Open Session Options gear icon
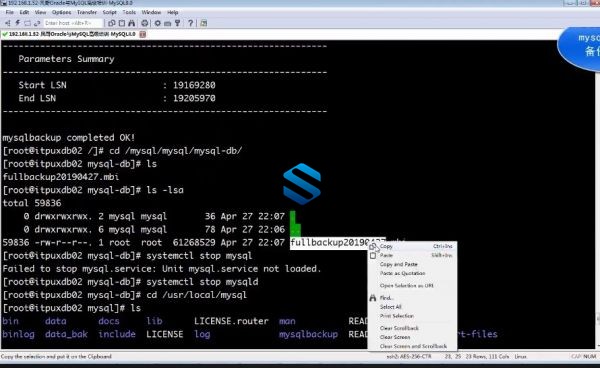The image size is (600, 368). coord(158,23)
